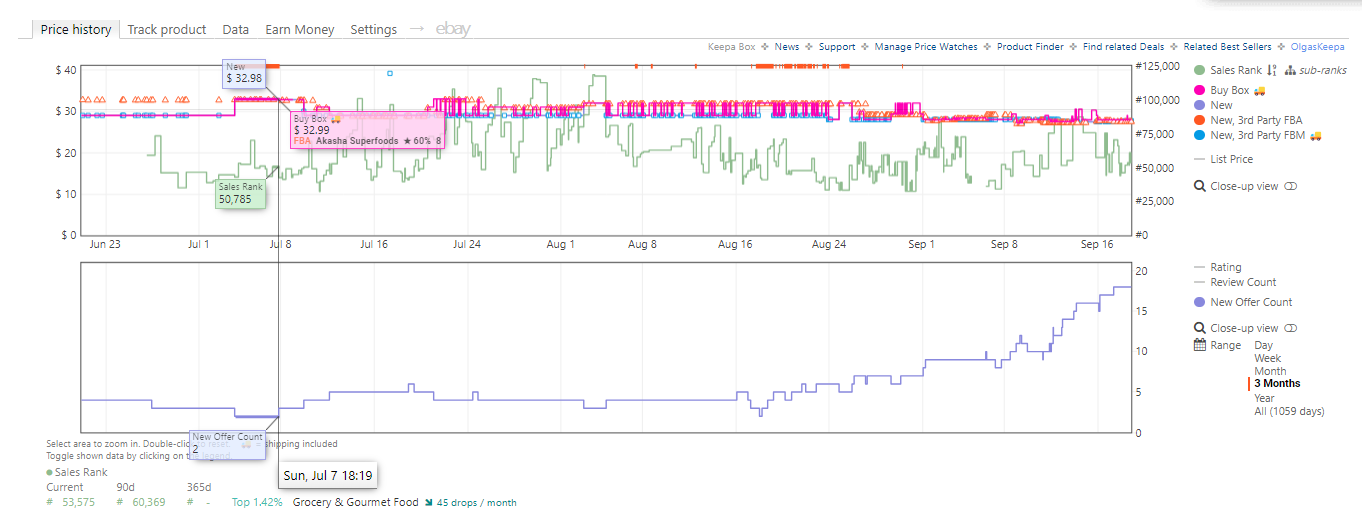Open the OlgasKeepa account link
The height and width of the screenshot is (508, 1362).
tap(1318, 47)
